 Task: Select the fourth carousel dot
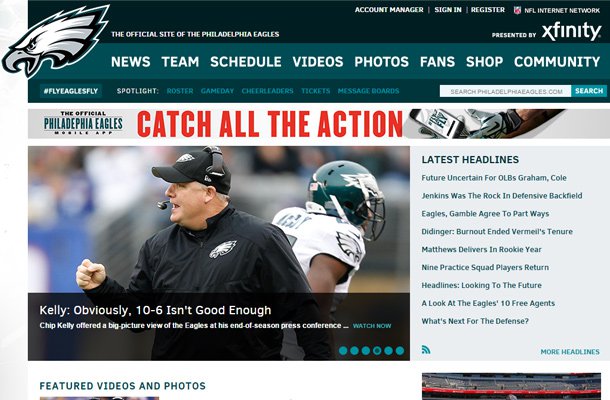click(x=377, y=351)
